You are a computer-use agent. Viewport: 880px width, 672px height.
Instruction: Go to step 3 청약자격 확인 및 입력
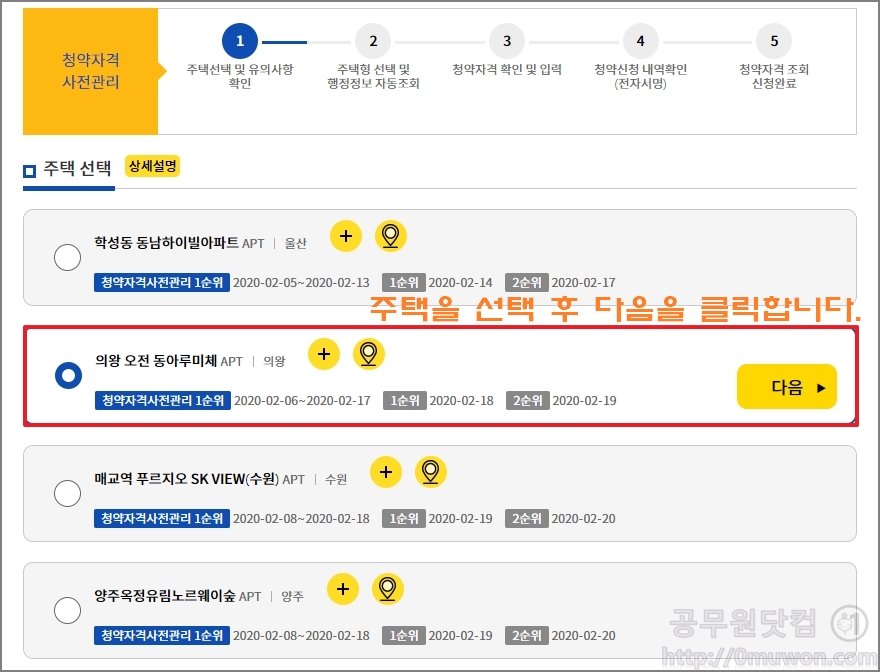click(507, 51)
